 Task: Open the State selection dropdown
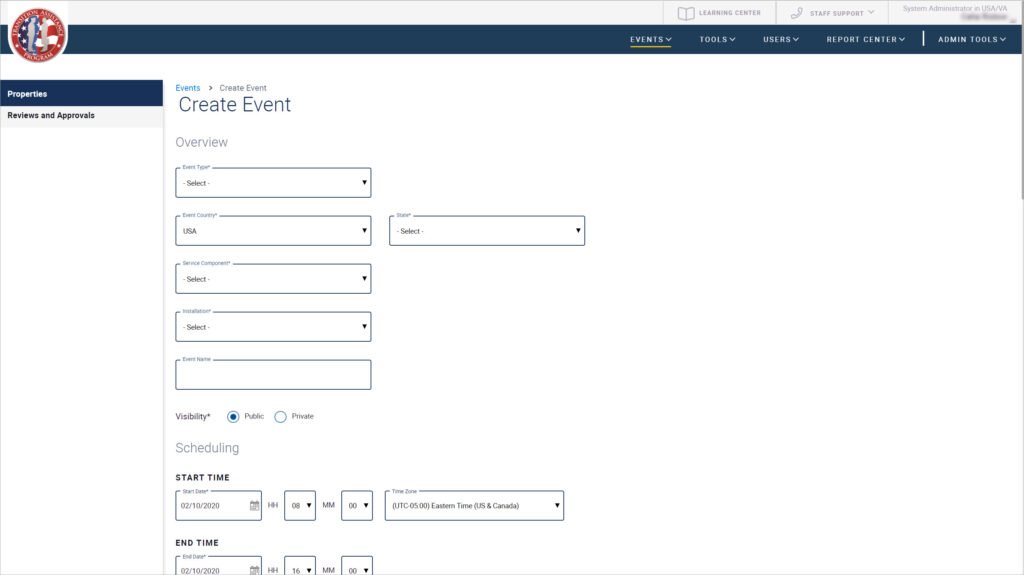coord(486,231)
